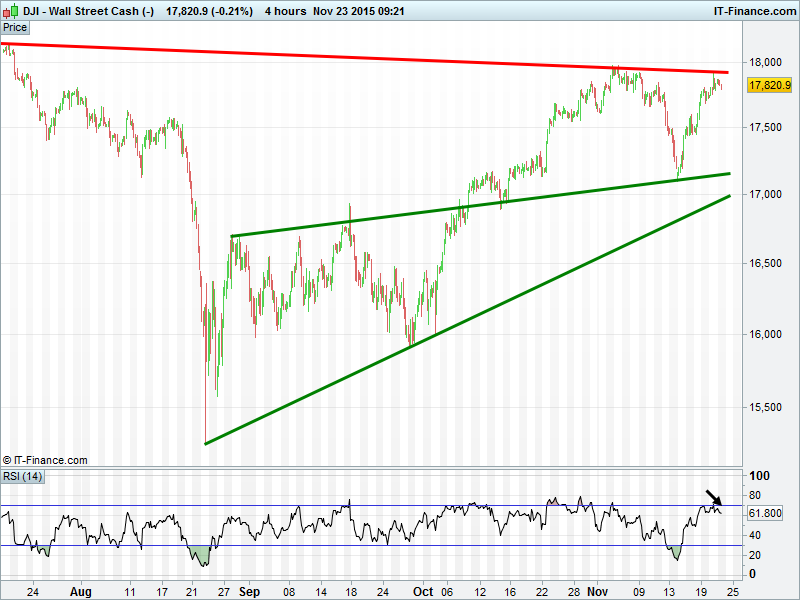800x600 pixels.
Task: Click the 25 date label on time axis
Action: 733,592
